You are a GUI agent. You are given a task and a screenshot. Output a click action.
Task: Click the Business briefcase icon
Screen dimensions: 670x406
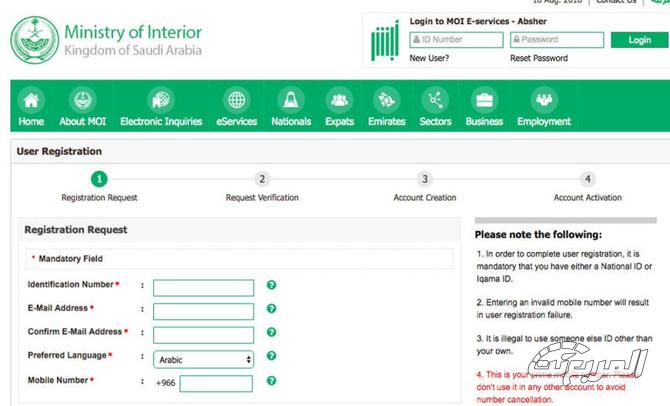pos(484,100)
